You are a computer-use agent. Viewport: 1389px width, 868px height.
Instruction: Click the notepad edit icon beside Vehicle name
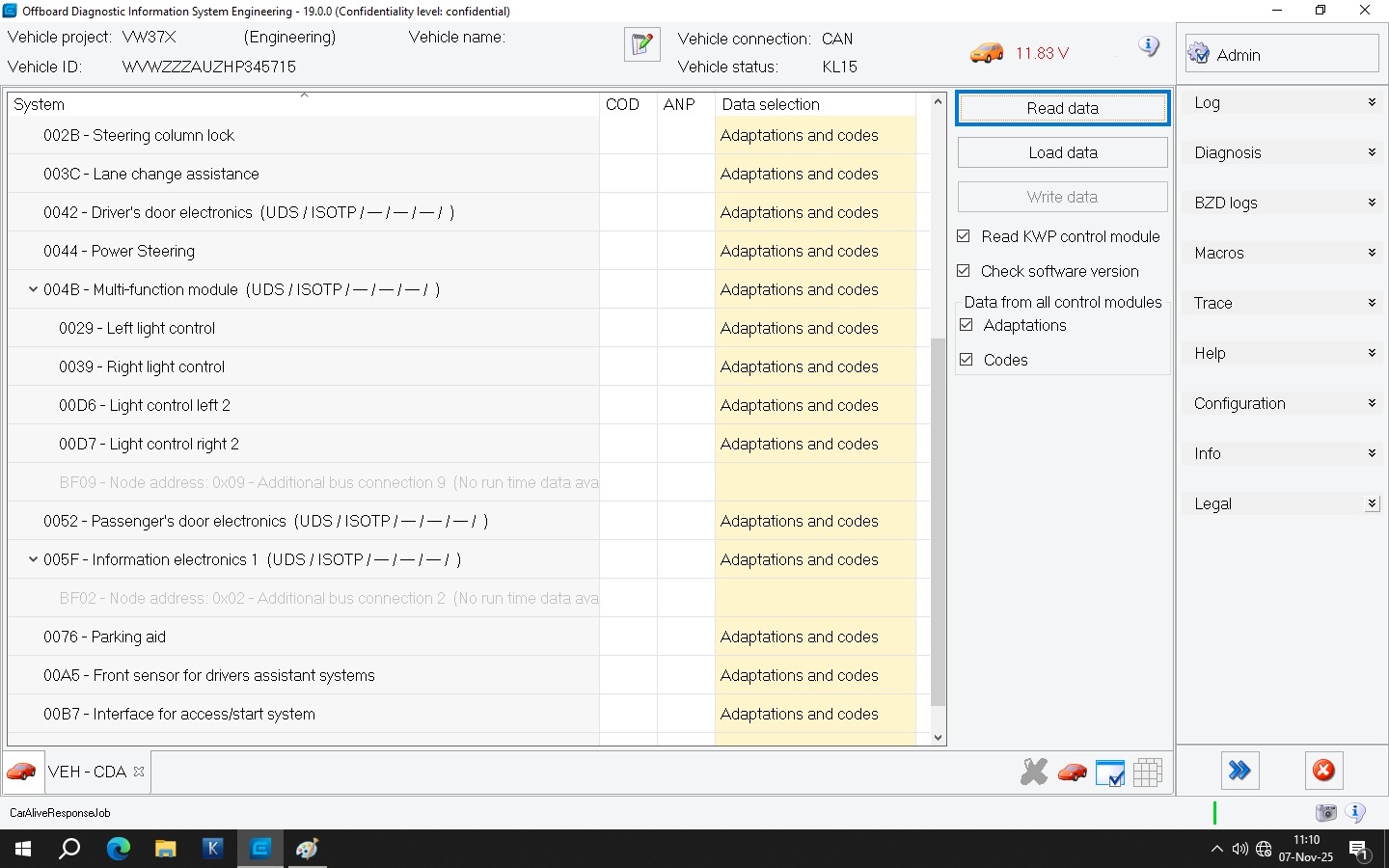coord(641,44)
